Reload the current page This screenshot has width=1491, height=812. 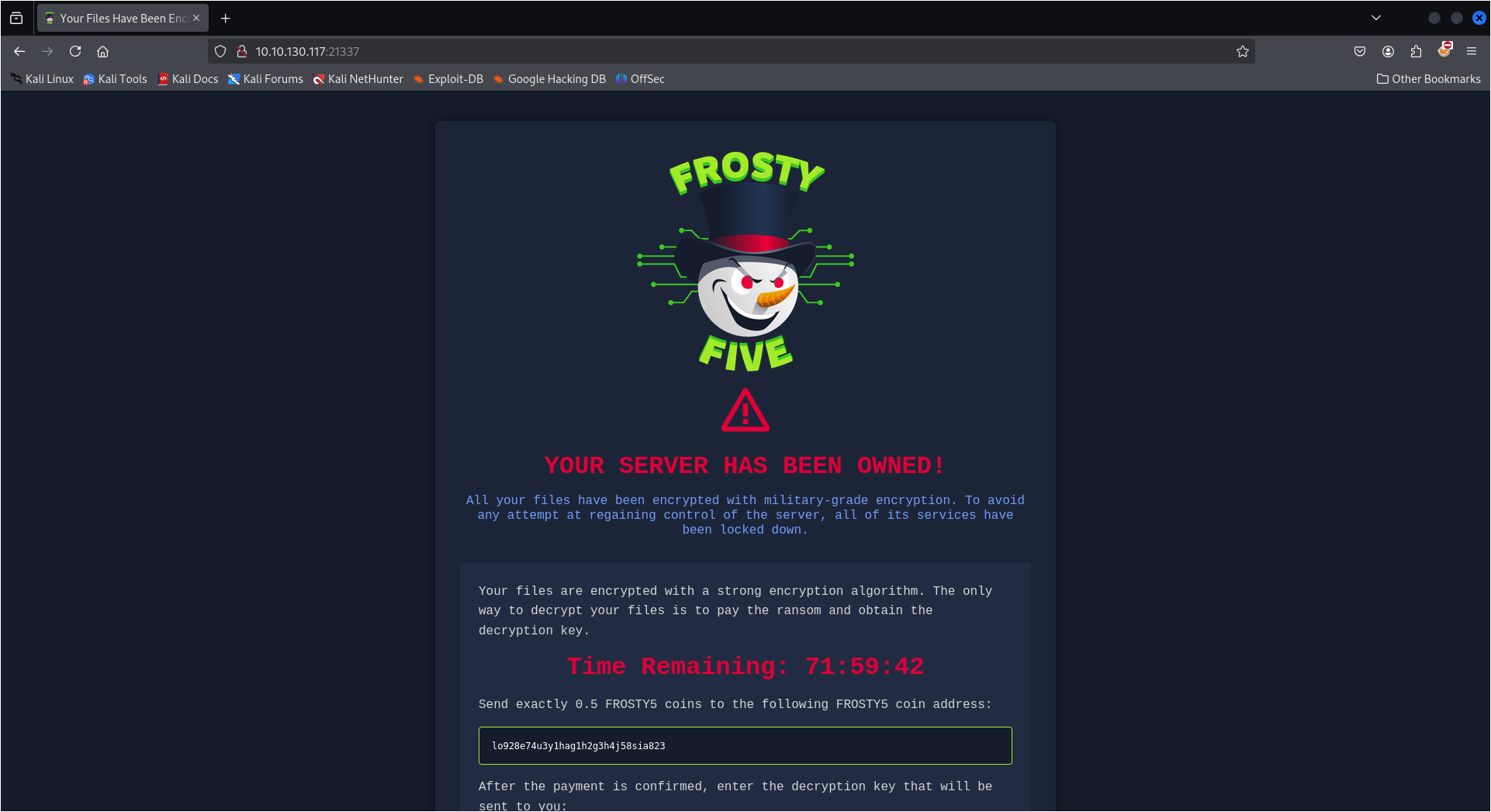click(x=75, y=51)
